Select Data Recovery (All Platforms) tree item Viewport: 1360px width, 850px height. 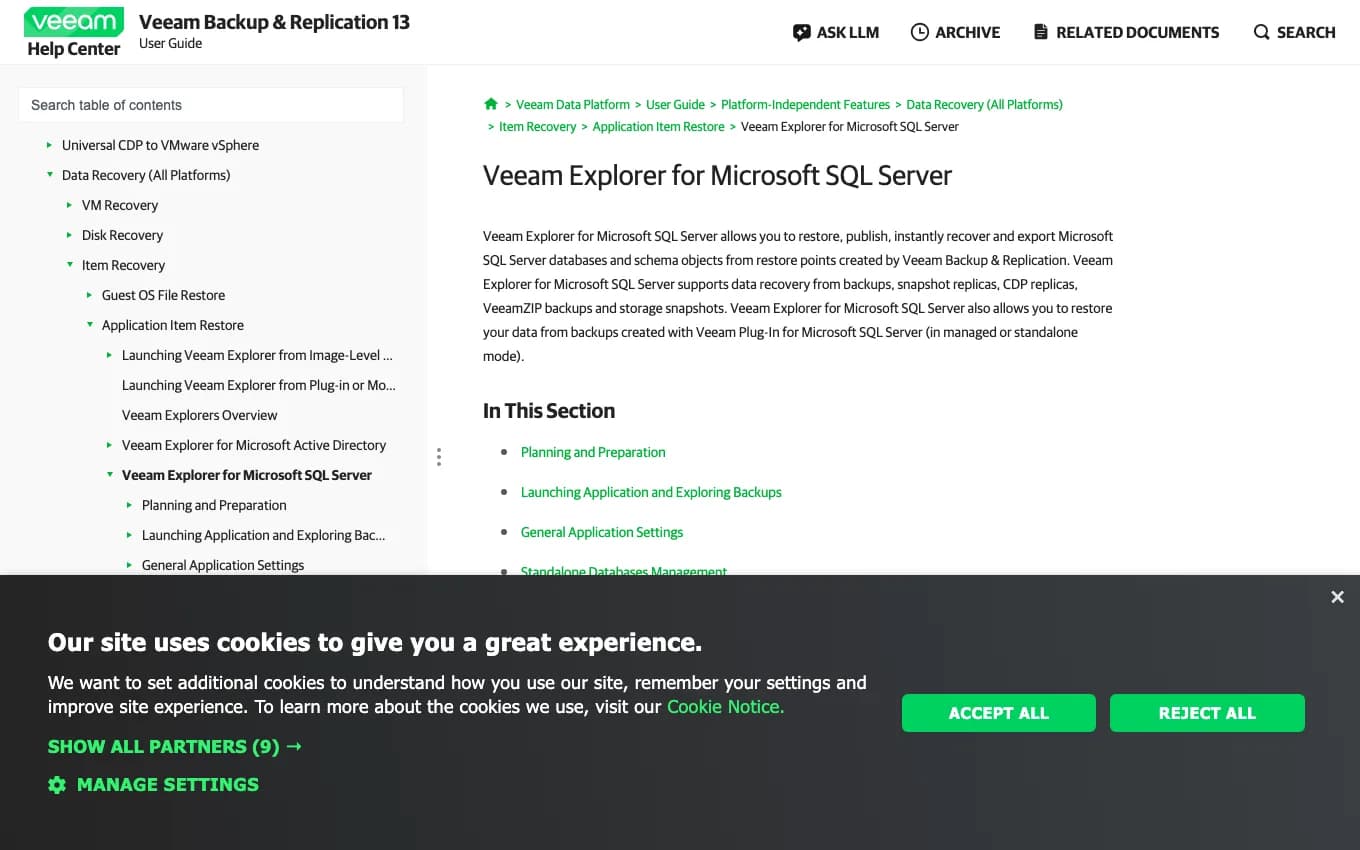[146, 175]
